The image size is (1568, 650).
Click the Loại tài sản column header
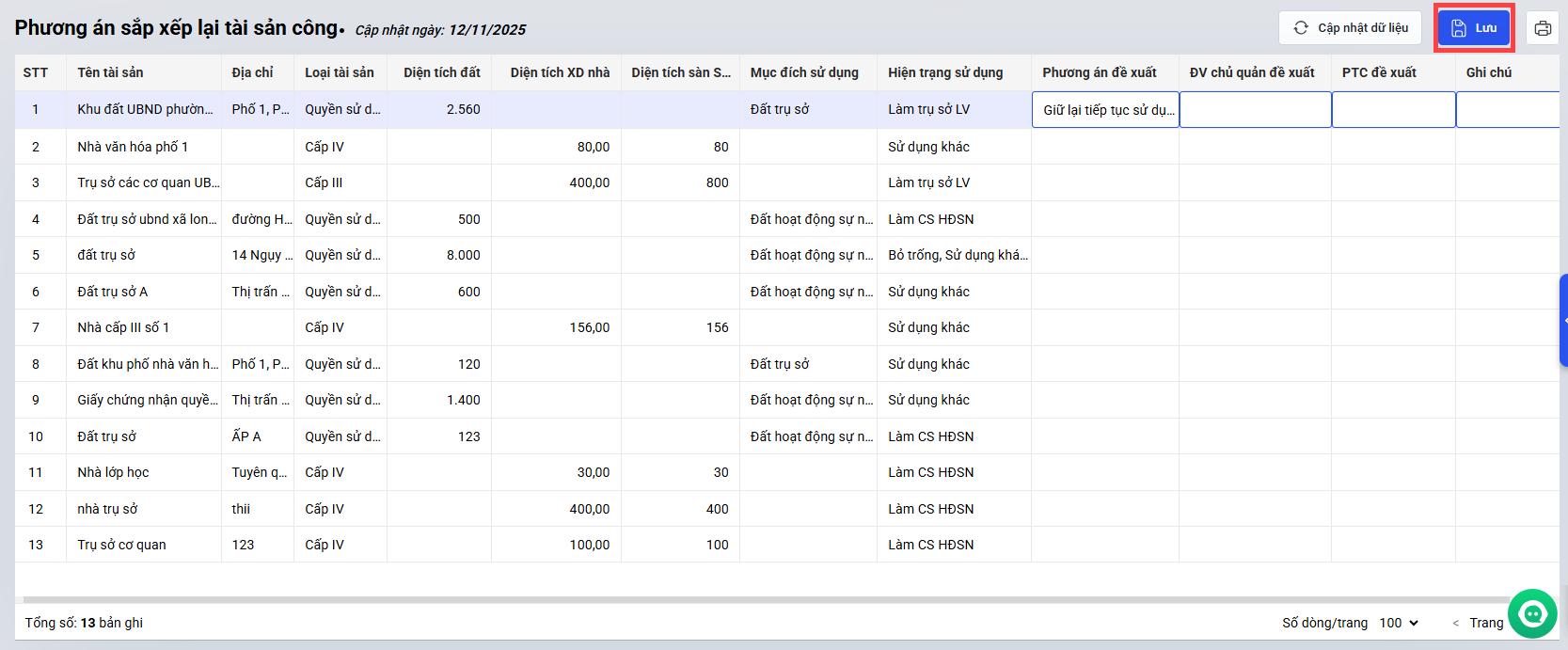(x=339, y=72)
